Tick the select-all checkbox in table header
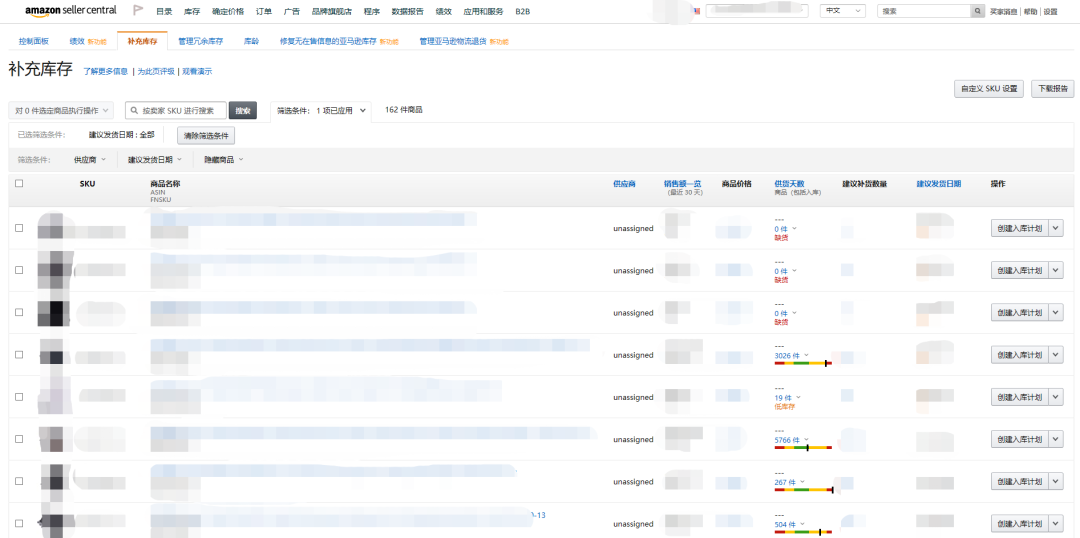The width and height of the screenshot is (1080, 538). pos(19,184)
